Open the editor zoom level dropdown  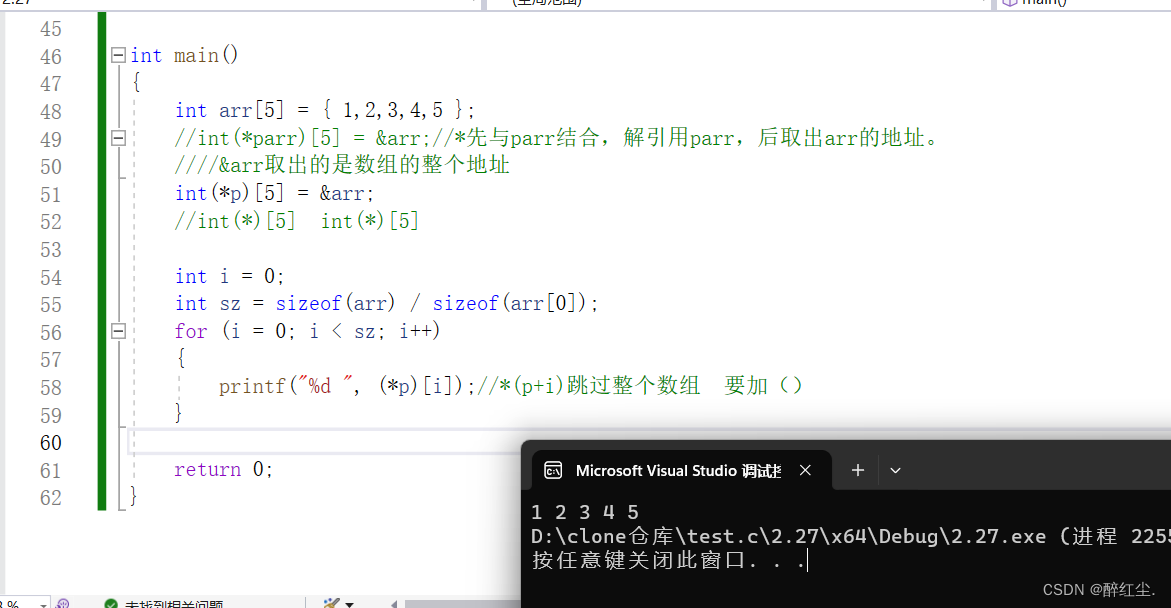[x=43, y=604]
